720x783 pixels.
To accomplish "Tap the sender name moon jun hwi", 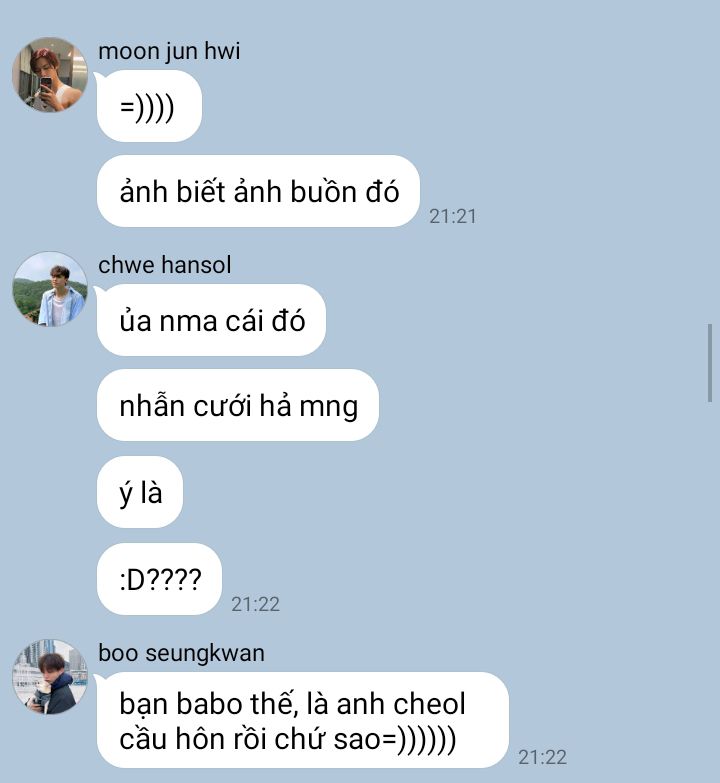I will click(x=169, y=51).
